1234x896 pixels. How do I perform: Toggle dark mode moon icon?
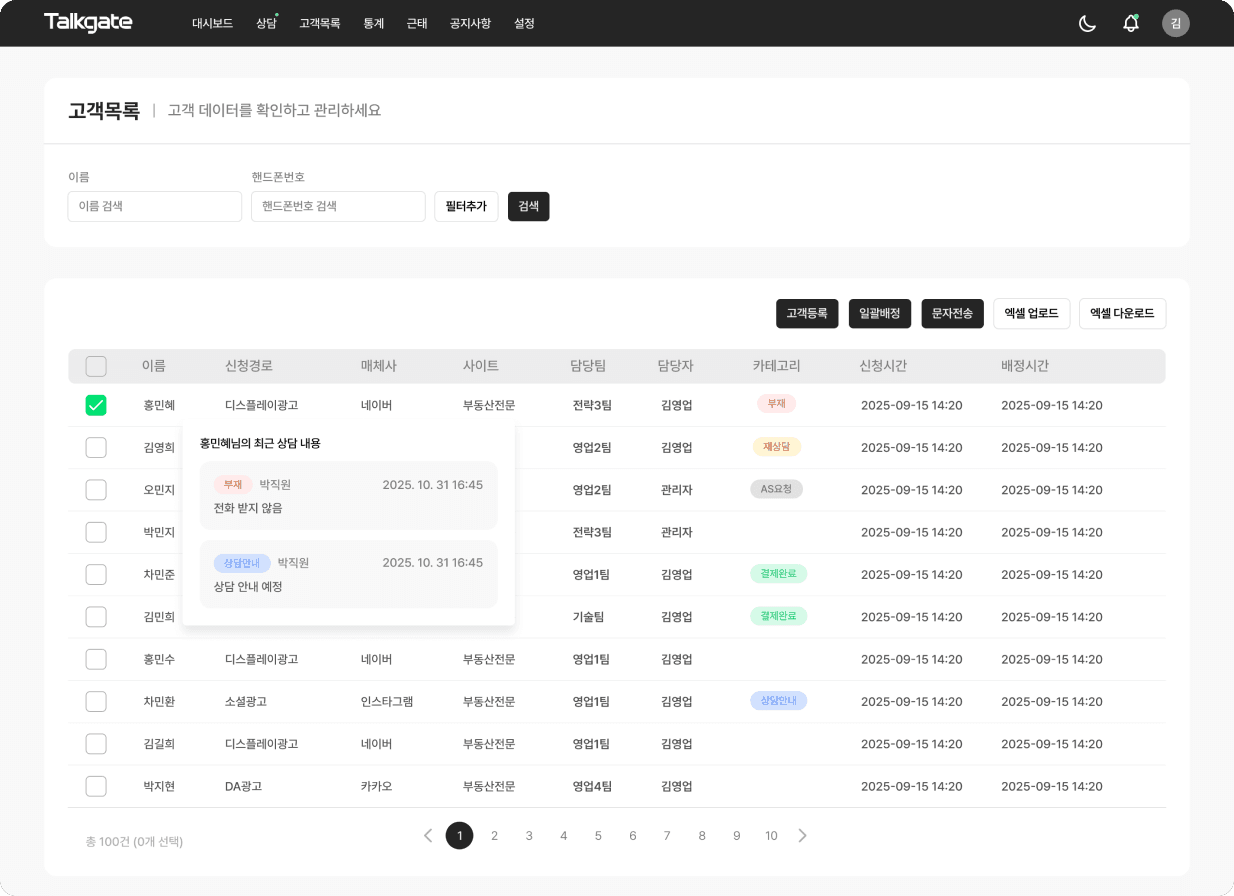(x=1087, y=23)
